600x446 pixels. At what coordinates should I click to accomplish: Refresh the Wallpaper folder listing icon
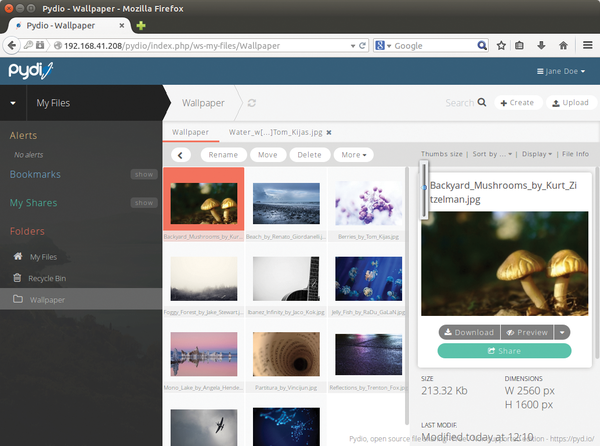click(251, 103)
